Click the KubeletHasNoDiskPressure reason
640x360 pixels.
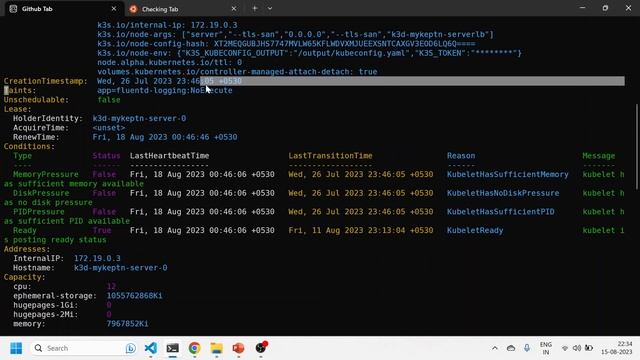pyautogui.click(x=503, y=193)
